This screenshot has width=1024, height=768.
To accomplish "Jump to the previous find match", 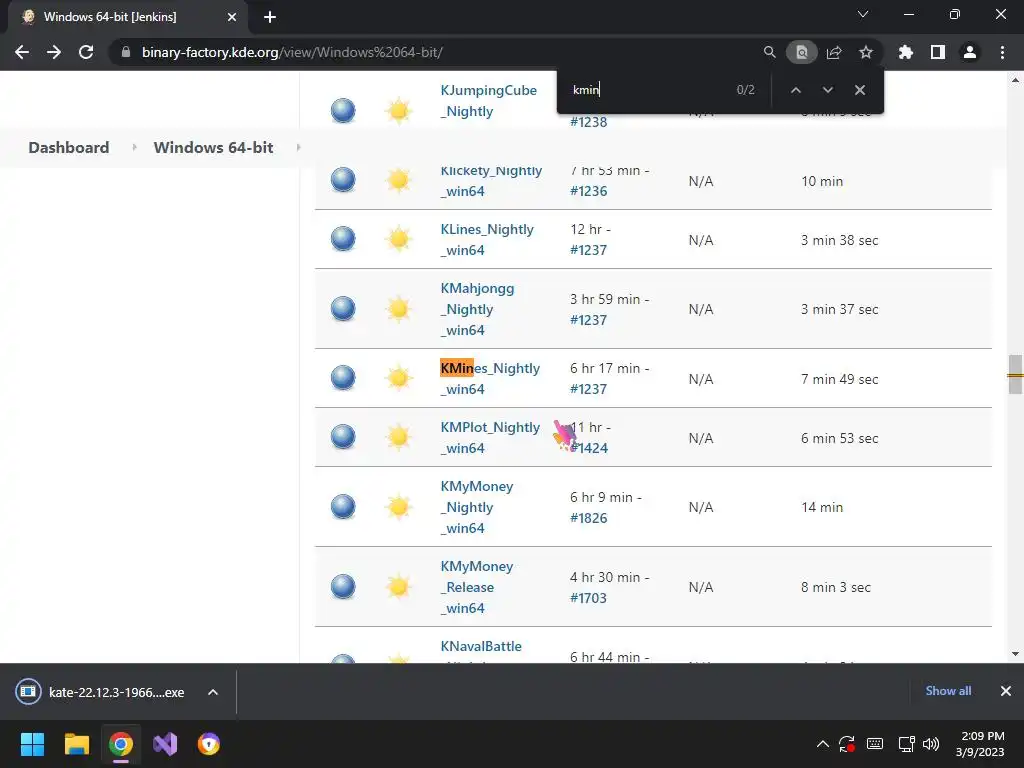I will click(795, 90).
